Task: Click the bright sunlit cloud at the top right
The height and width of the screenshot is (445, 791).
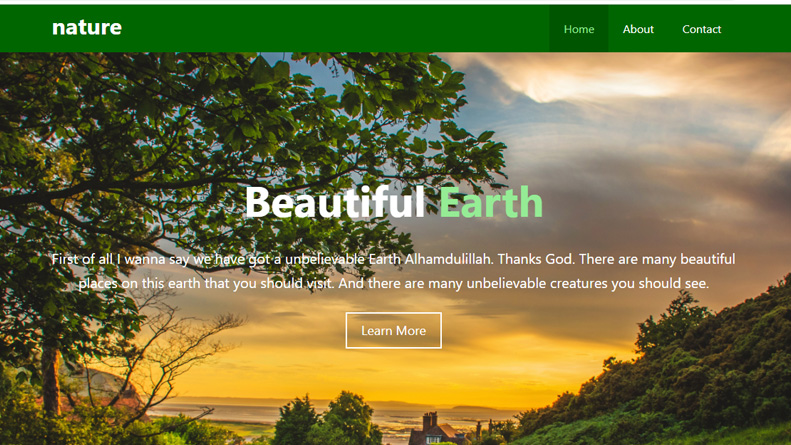Action: pyautogui.click(x=595, y=83)
